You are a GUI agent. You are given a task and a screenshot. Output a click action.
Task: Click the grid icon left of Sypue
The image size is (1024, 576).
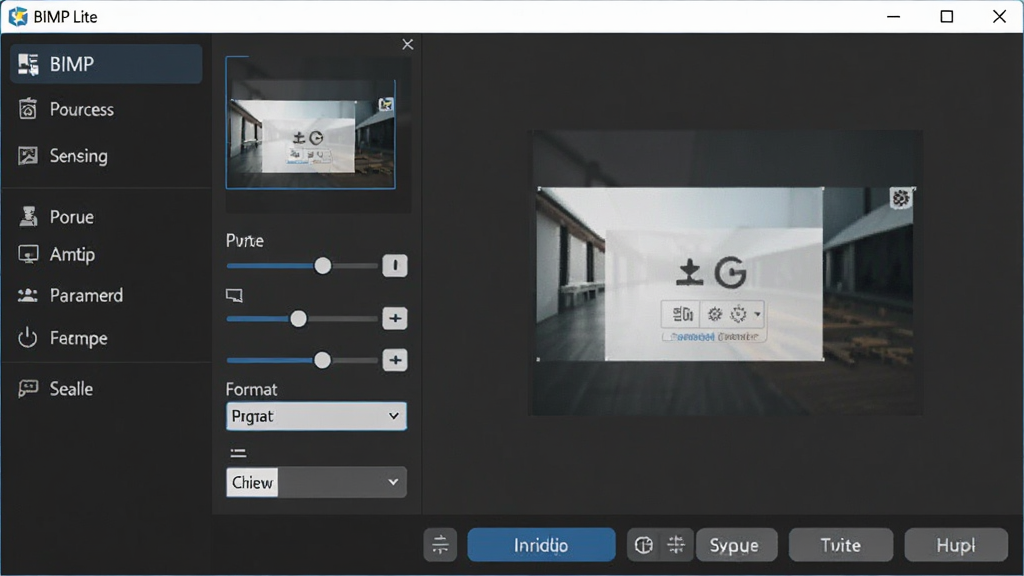click(676, 545)
